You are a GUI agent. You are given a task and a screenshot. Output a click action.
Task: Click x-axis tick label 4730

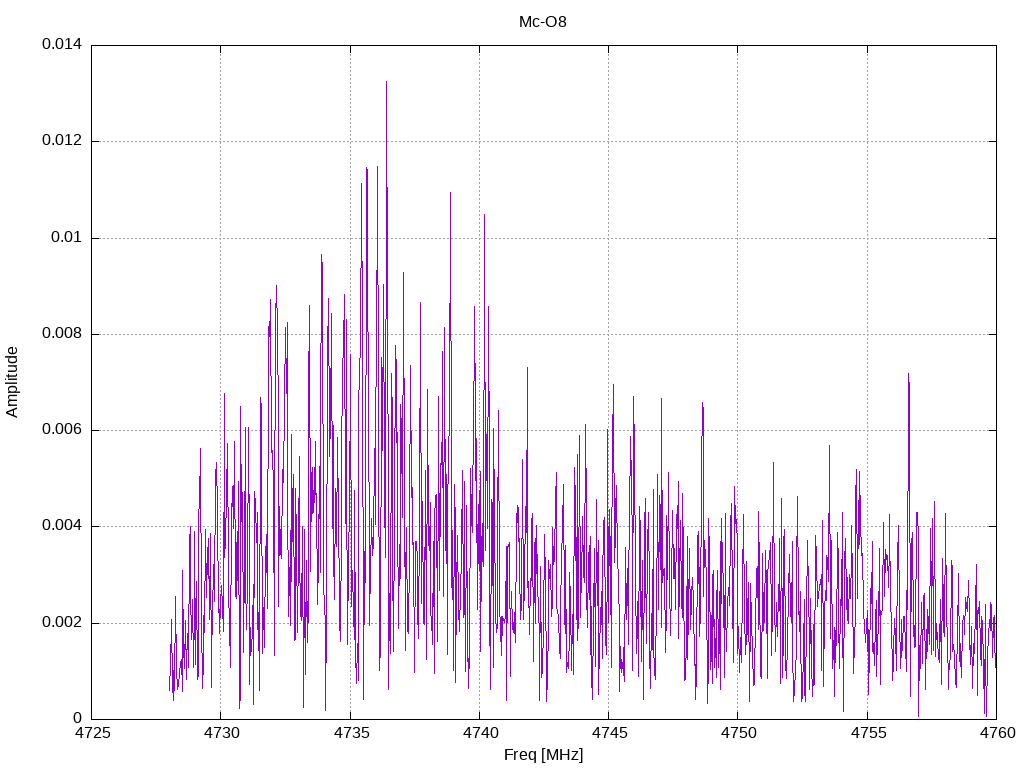[x=221, y=733]
